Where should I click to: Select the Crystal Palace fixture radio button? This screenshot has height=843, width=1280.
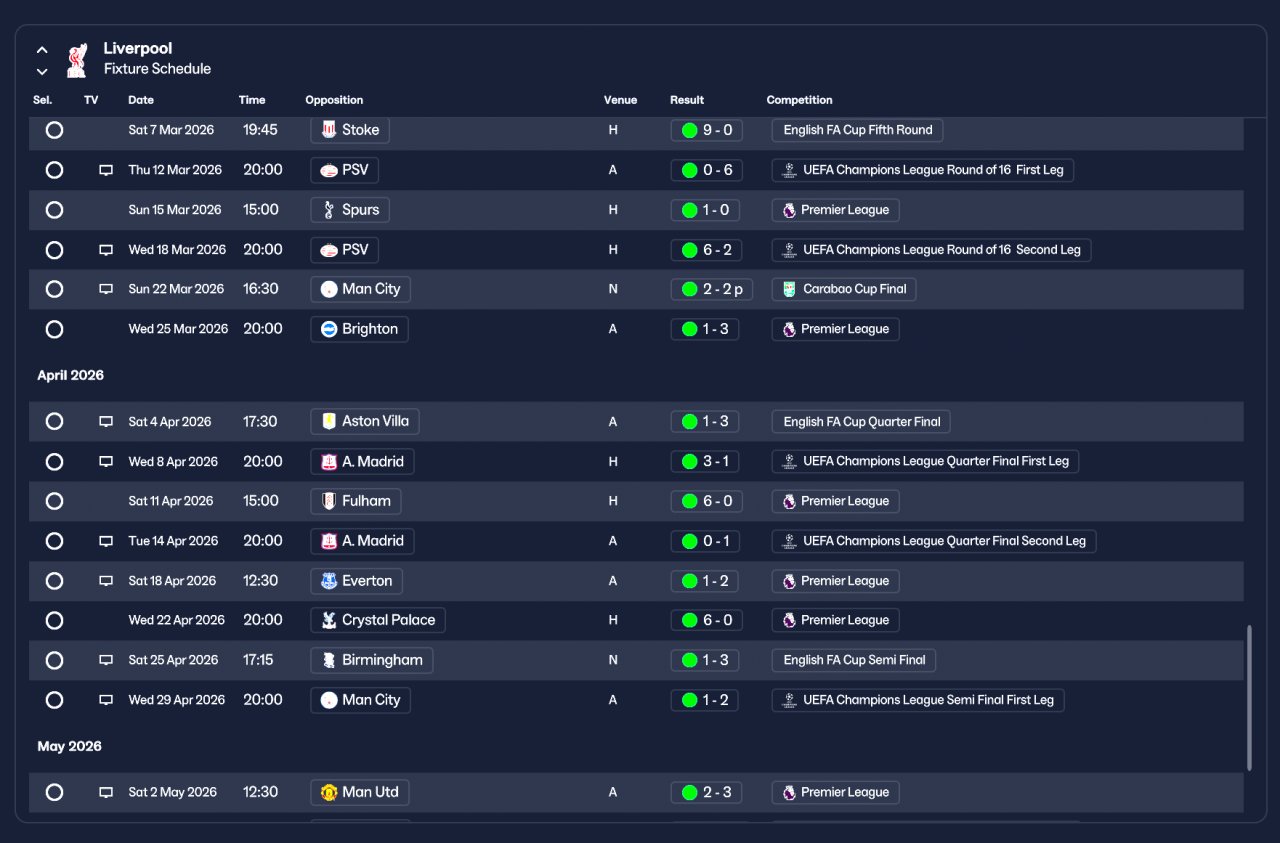(x=54, y=621)
